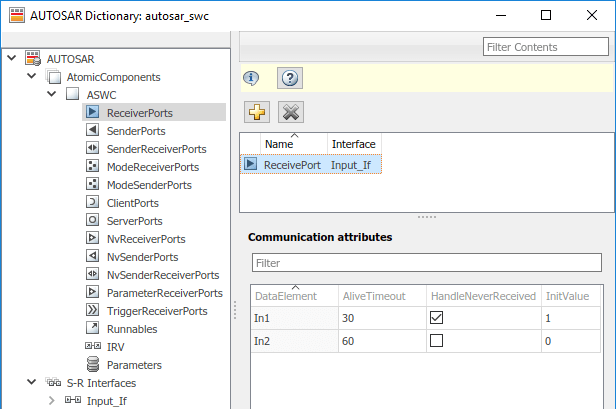Click the IRV icon in tree

(93, 347)
